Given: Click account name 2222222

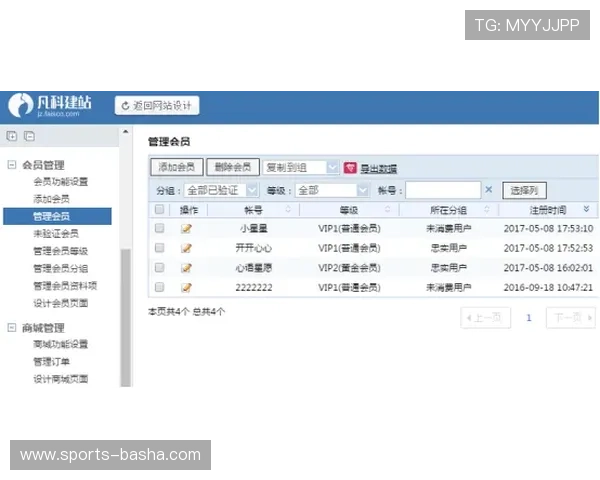Looking at the screenshot, I should (x=254, y=287).
